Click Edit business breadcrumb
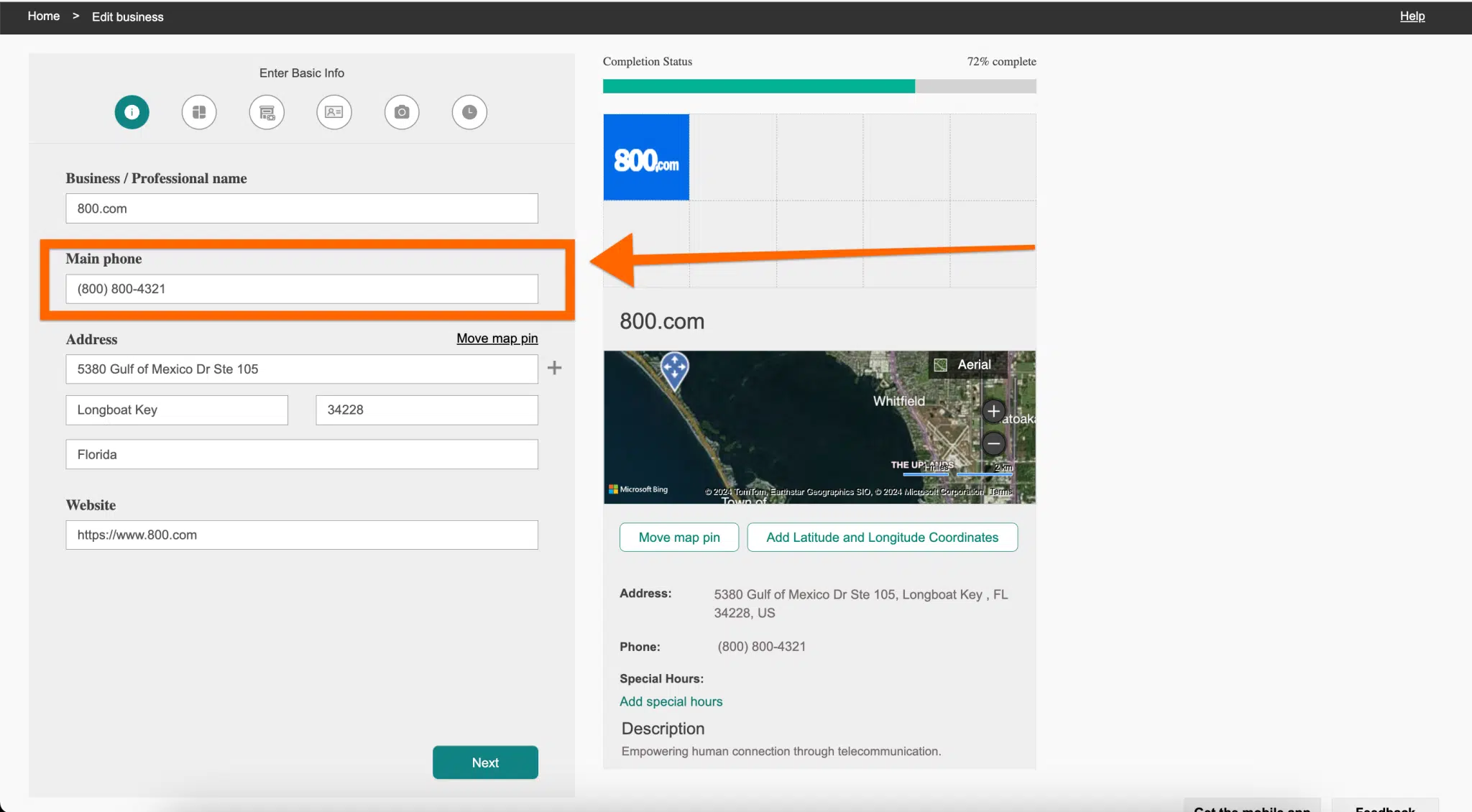 click(x=128, y=17)
